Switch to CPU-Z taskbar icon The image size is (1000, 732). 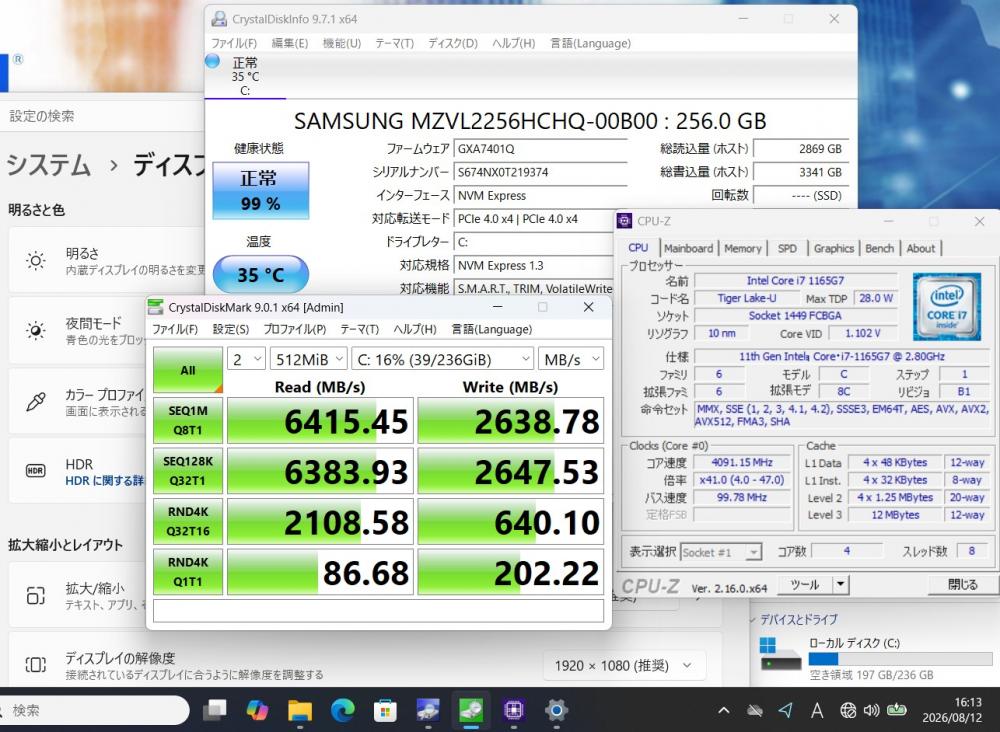point(513,710)
